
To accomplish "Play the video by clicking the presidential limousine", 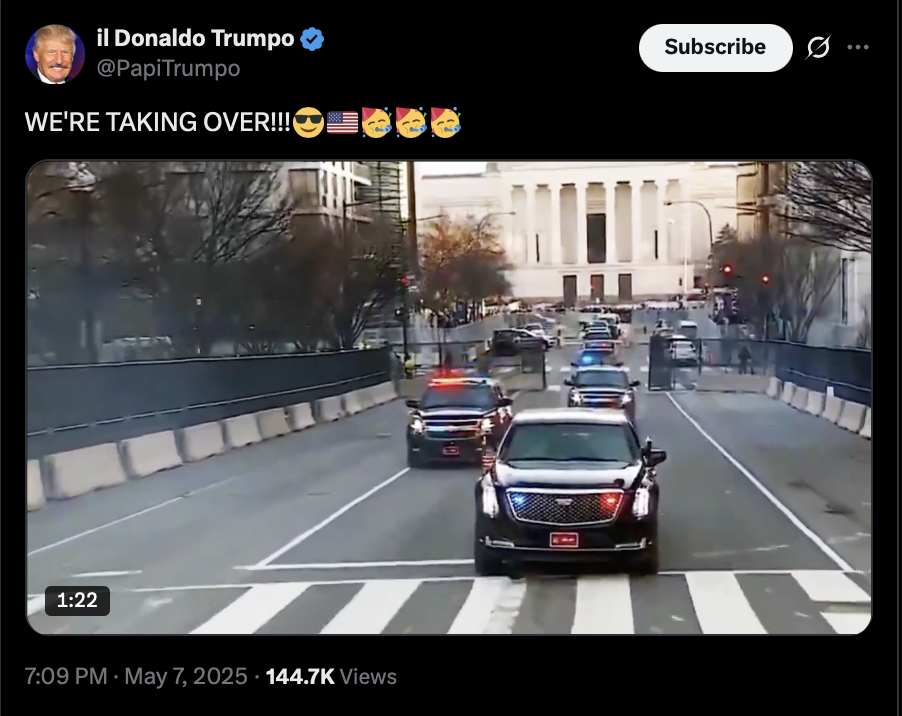I will coord(568,491).
